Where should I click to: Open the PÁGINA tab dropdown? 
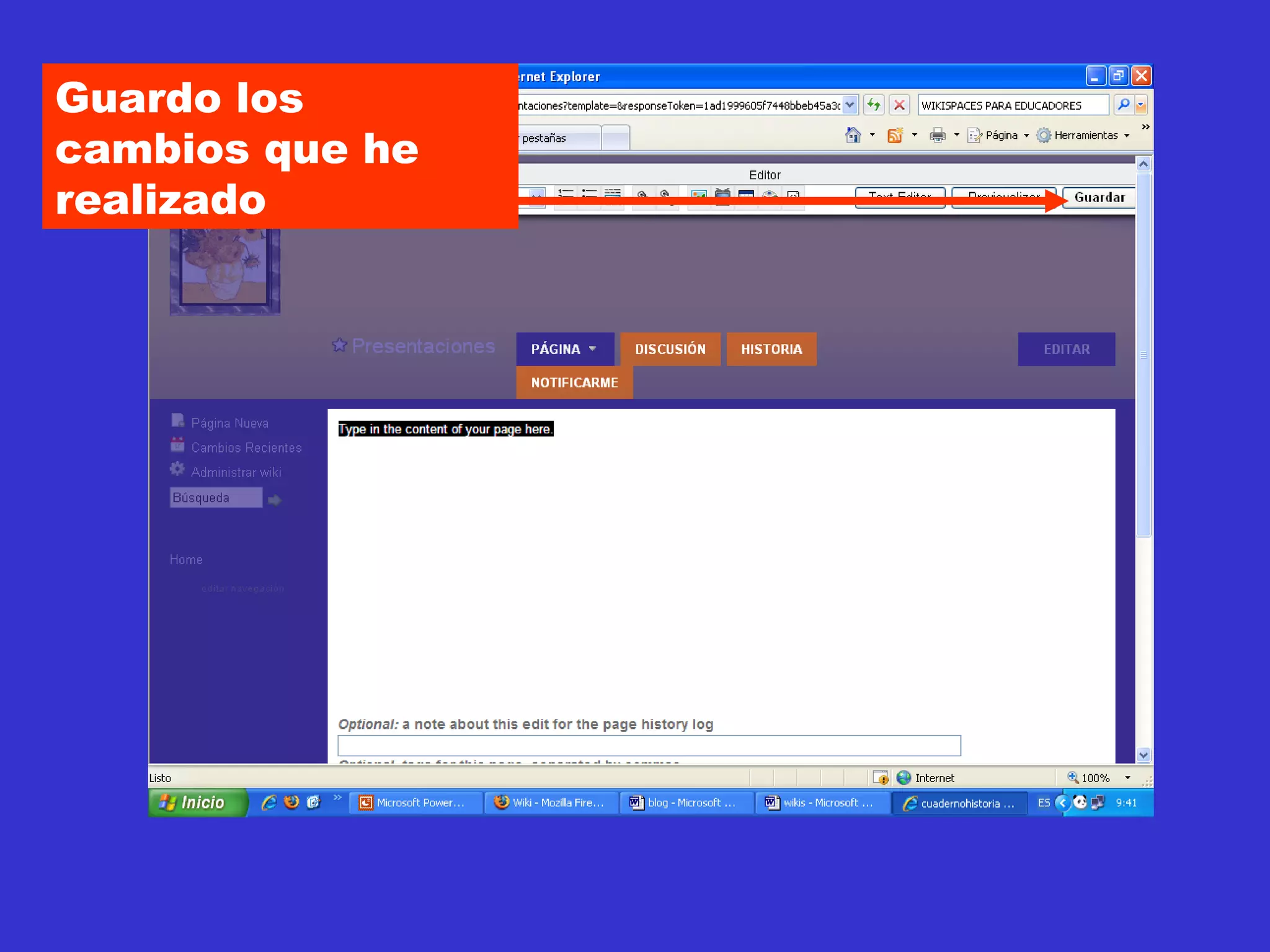(x=565, y=349)
